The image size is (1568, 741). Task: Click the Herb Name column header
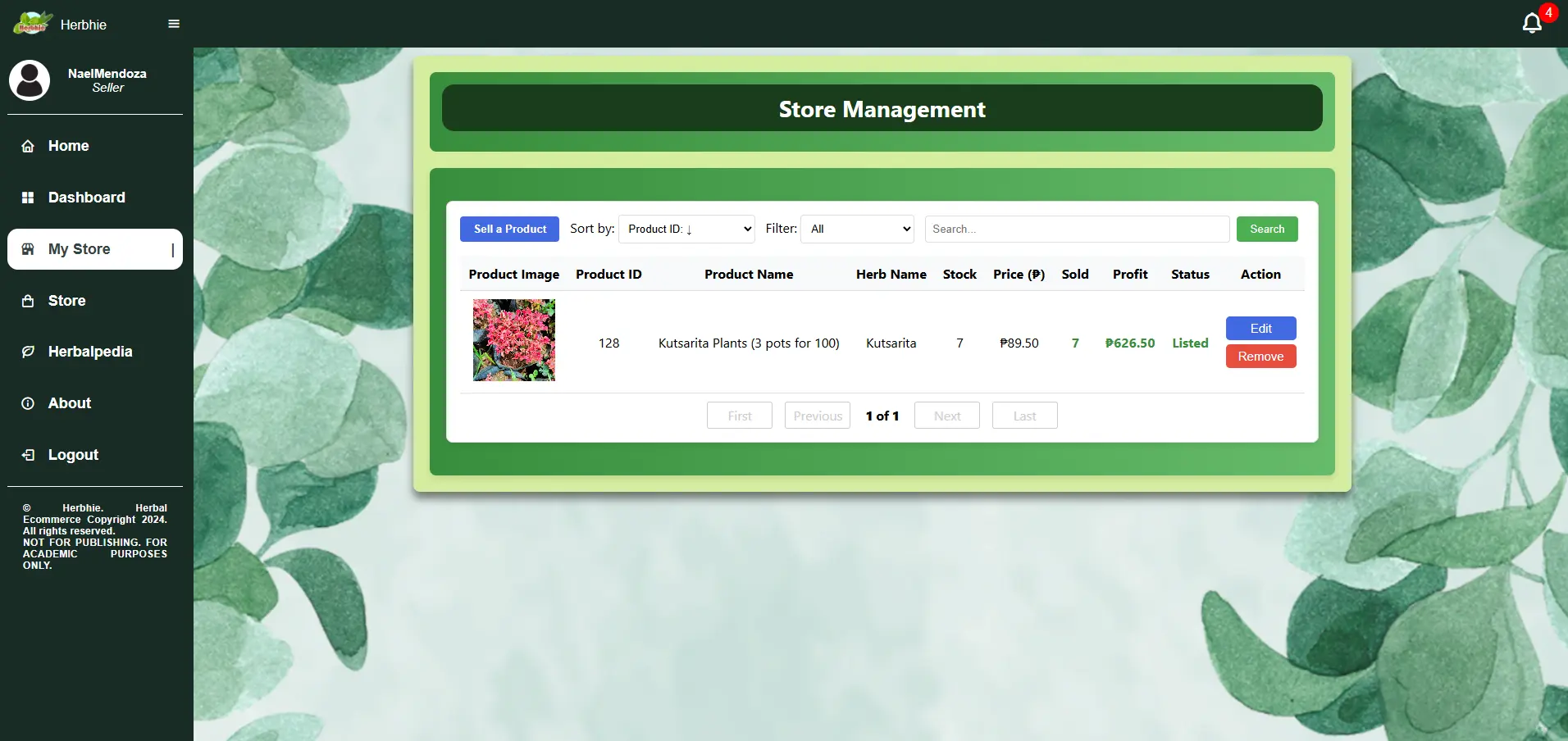[x=891, y=275]
